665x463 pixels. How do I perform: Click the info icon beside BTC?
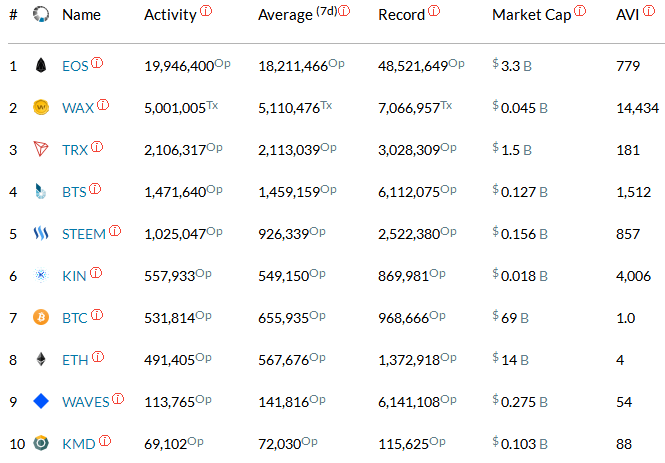click(97, 315)
